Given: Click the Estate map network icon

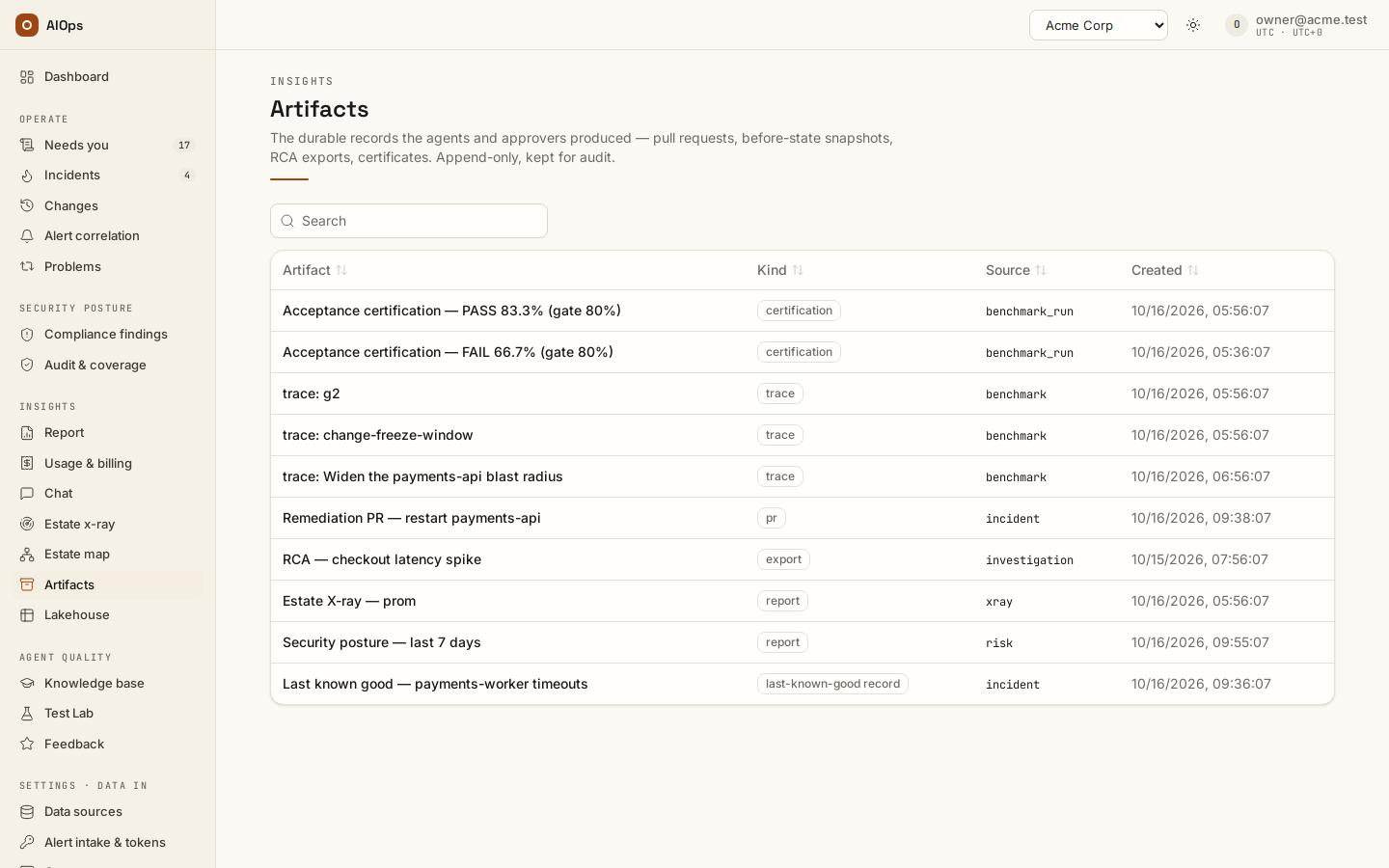Looking at the screenshot, I should 27,555.
